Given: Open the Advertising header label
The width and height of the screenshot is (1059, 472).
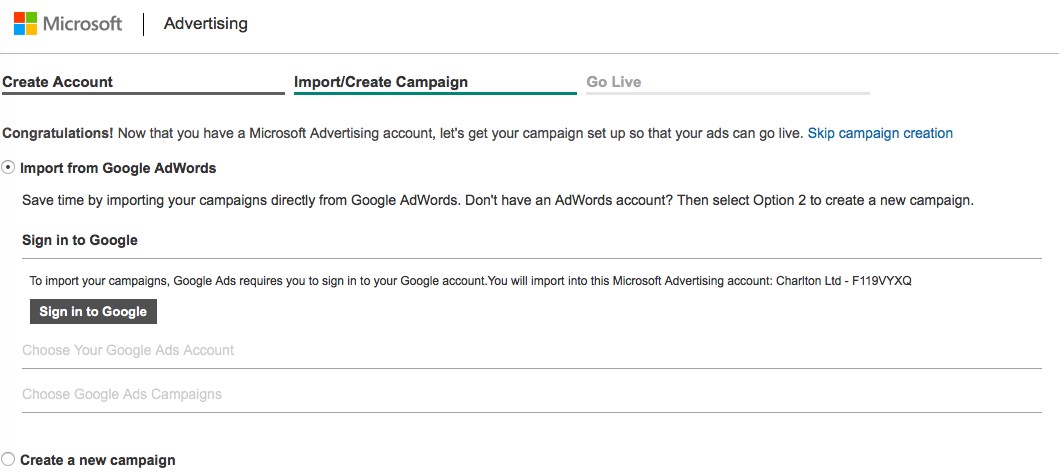Looking at the screenshot, I should coord(205,24).
